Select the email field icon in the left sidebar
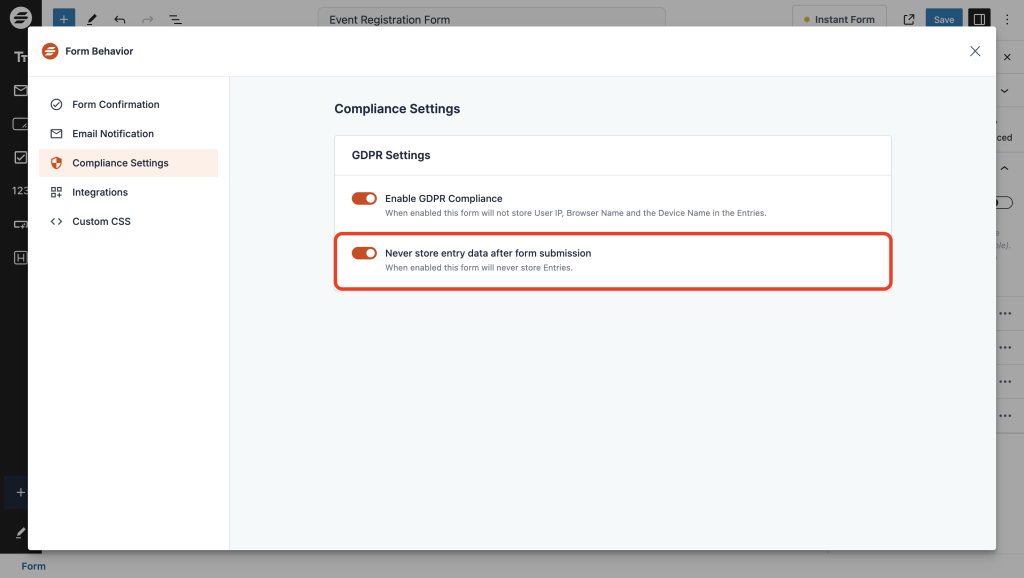Viewport: 1024px width, 578px height. coord(20,90)
